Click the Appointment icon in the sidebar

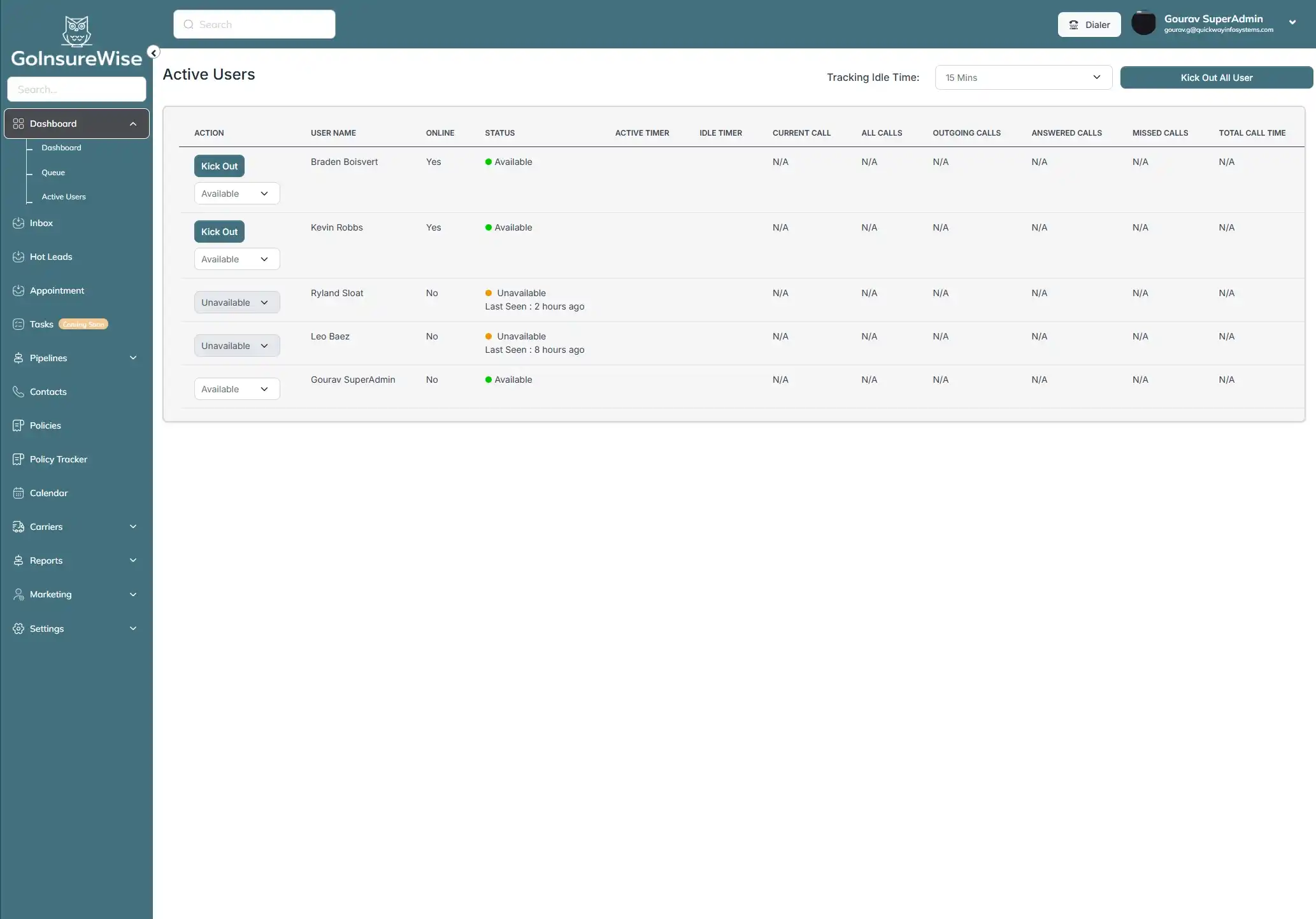point(18,290)
